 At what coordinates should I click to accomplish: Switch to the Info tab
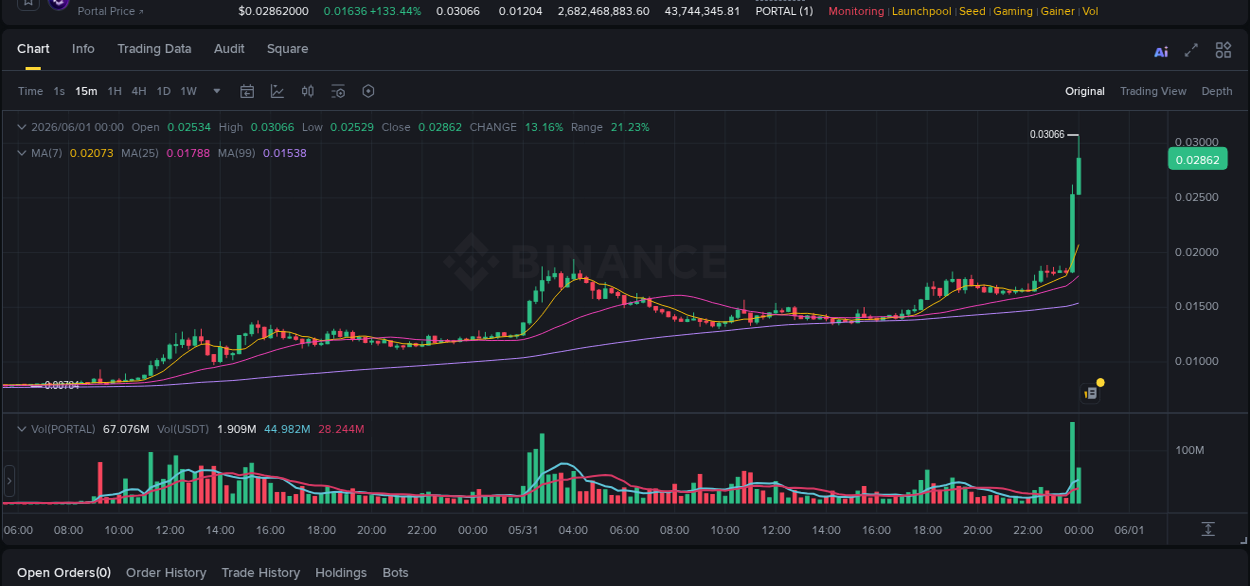(x=83, y=49)
